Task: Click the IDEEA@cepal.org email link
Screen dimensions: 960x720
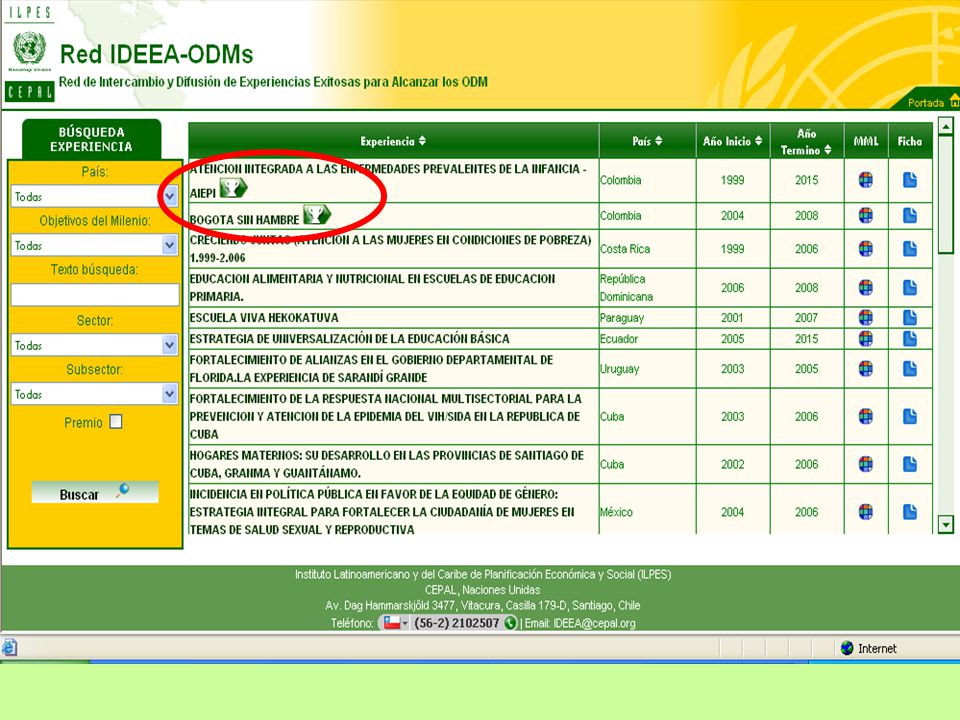Action: (594, 623)
